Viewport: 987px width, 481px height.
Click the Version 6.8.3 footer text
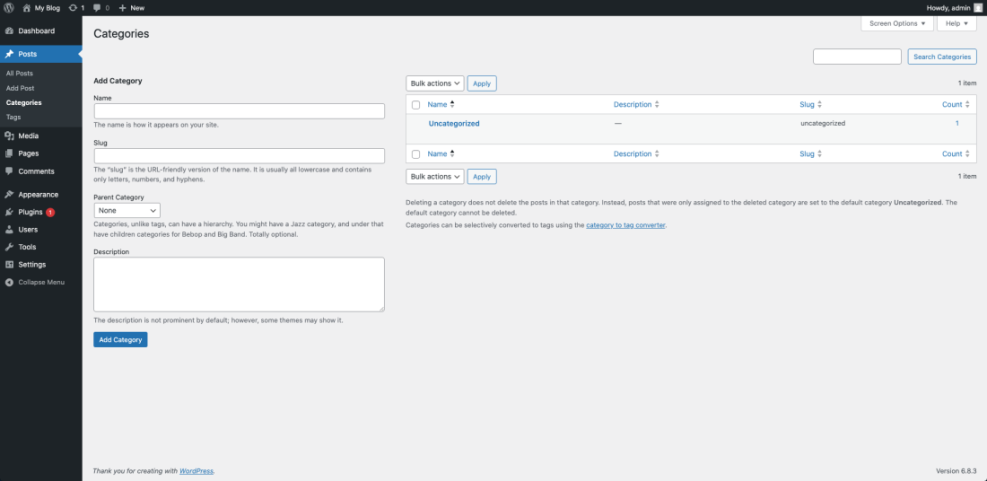pos(956,471)
